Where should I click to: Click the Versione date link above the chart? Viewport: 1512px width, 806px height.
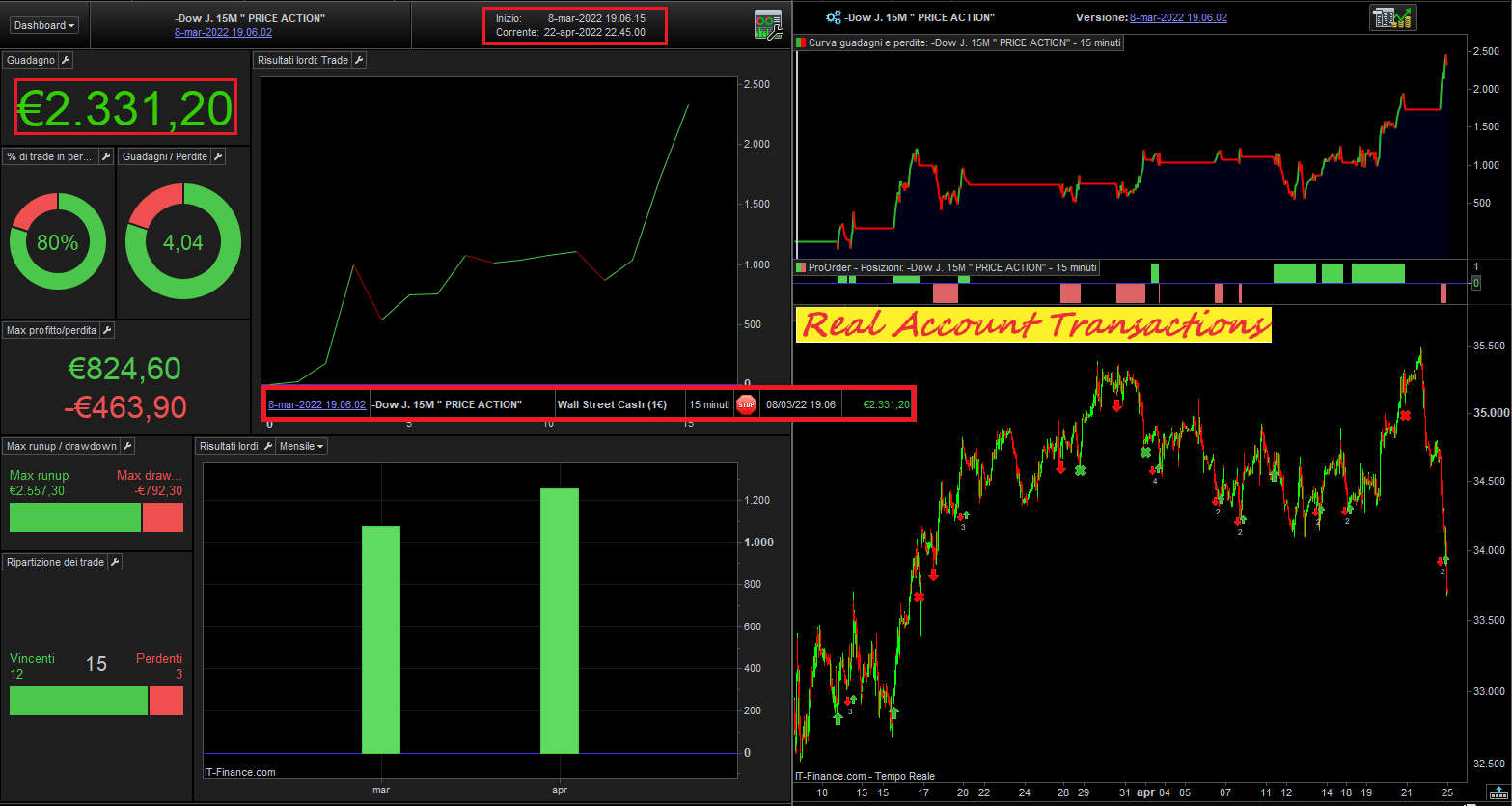pos(1178,18)
